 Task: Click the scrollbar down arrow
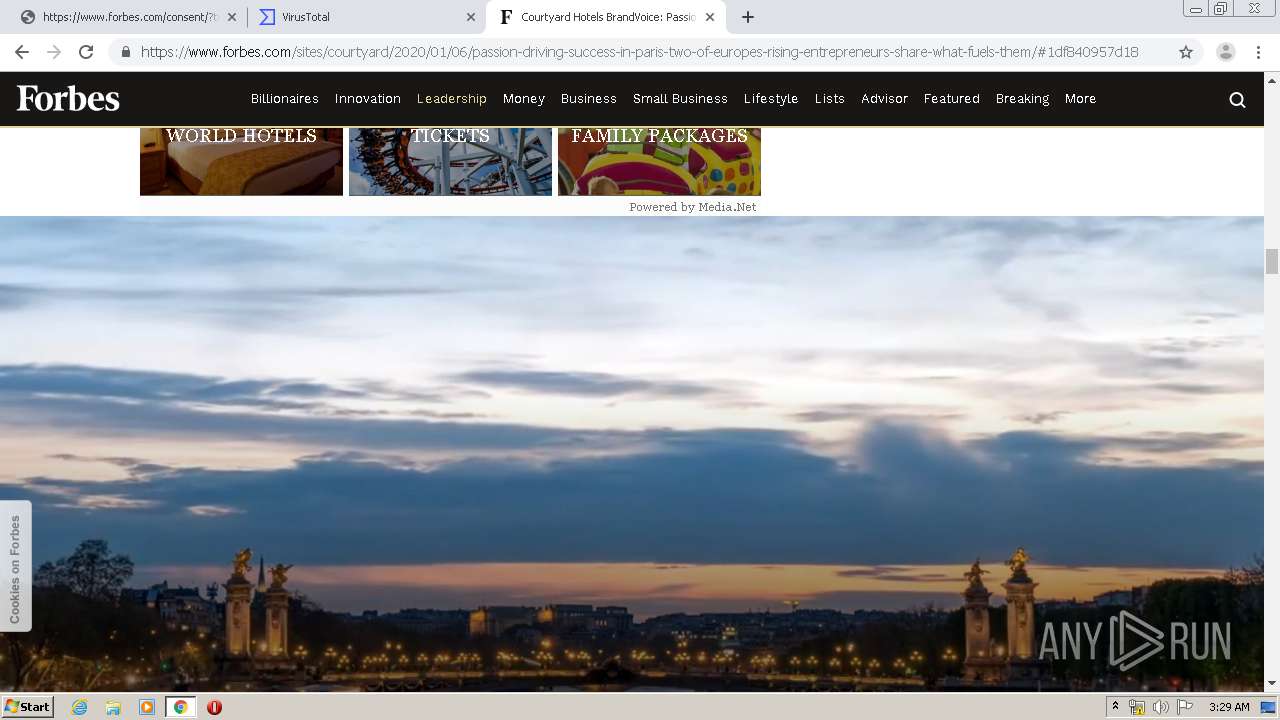(x=1272, y=684)
